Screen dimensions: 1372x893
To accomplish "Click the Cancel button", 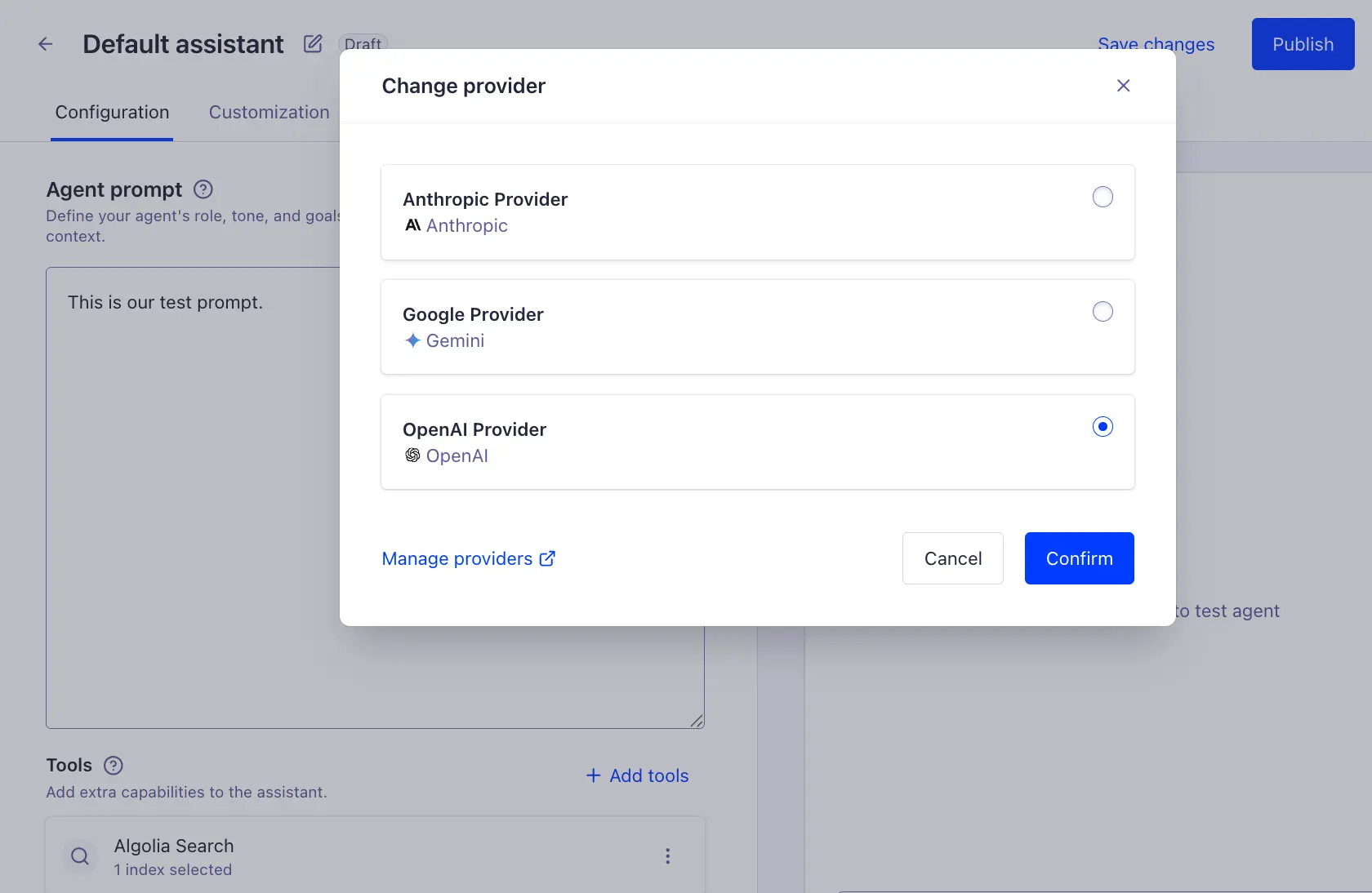I will pos(952,558).
